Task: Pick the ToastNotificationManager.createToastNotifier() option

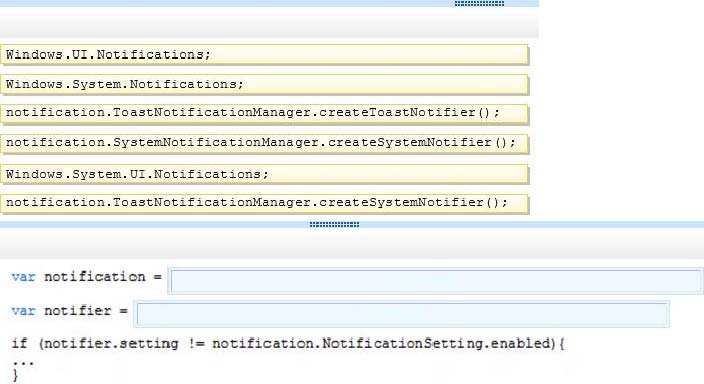Action: (264, 115)
